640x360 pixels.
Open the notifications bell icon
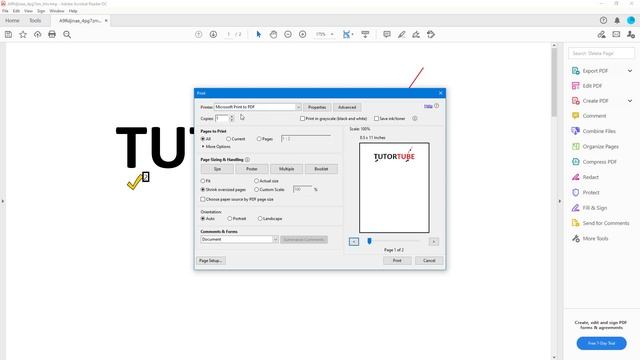tap(617, 20)
